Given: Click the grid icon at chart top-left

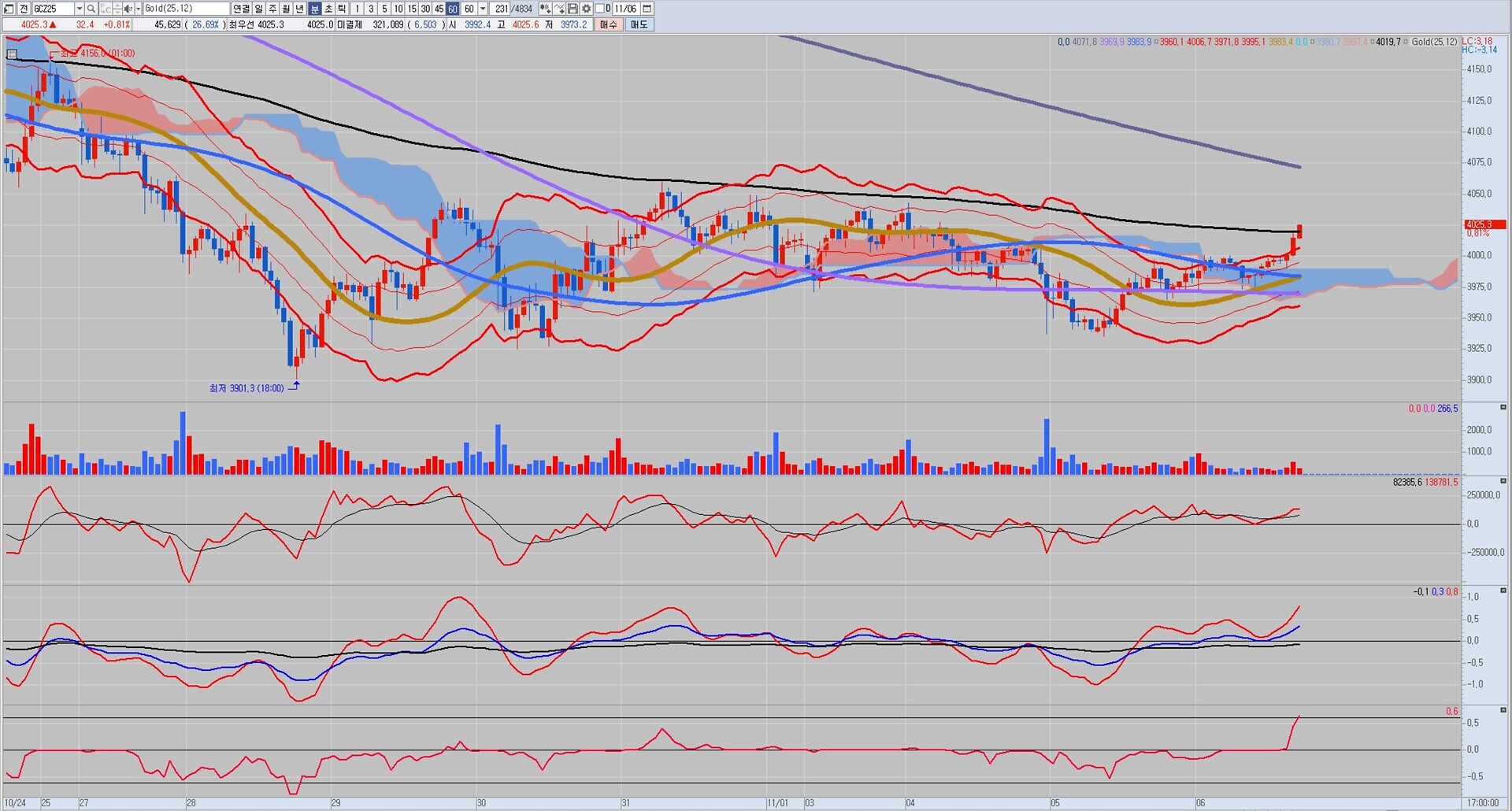Looking at the screenshot, I should pyautogui.click(x=12, y=54).
